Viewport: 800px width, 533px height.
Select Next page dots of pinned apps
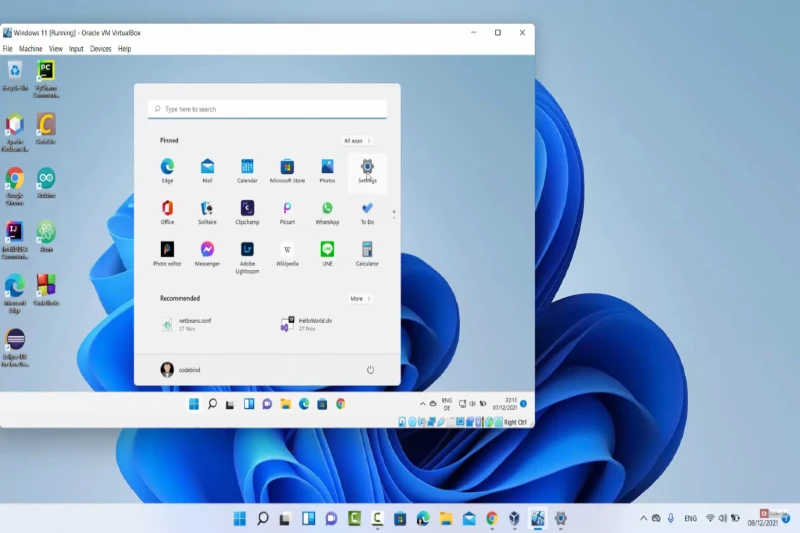394,215
